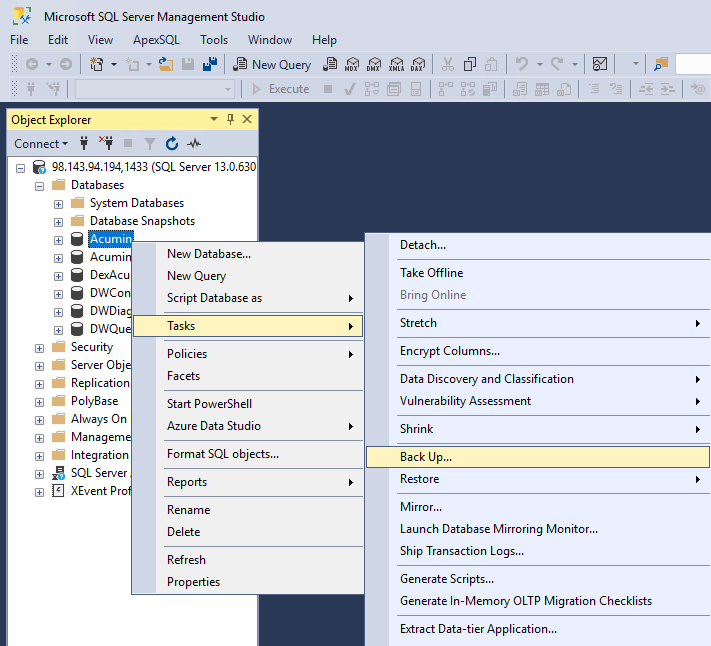Refresh the Object Explorer tree
The width and height of the screenshot is (711, 646).
click(172, 144)
